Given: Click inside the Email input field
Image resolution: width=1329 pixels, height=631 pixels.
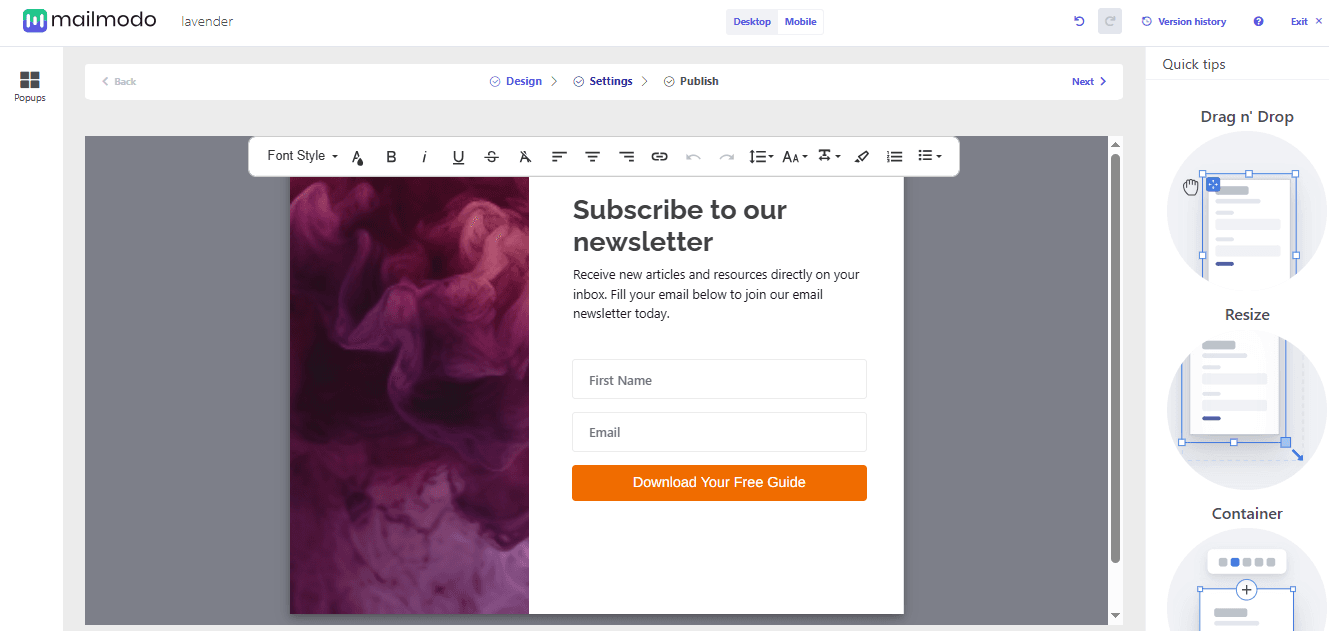Looking at the screenshot, I should pyautogui.click(x=719, y=432).
